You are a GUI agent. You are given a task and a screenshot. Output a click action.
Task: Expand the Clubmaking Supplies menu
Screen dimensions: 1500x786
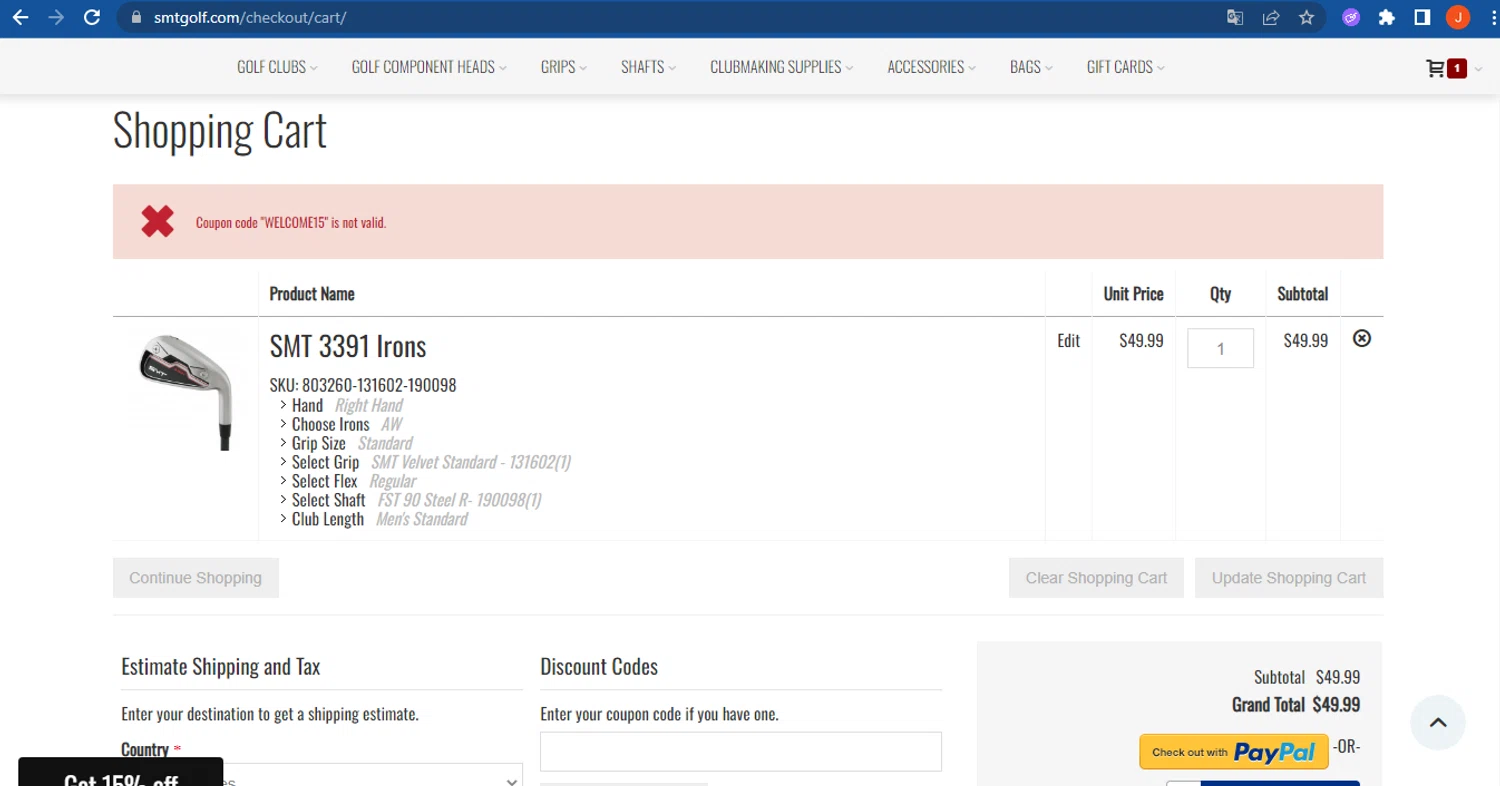coord(782,67)
